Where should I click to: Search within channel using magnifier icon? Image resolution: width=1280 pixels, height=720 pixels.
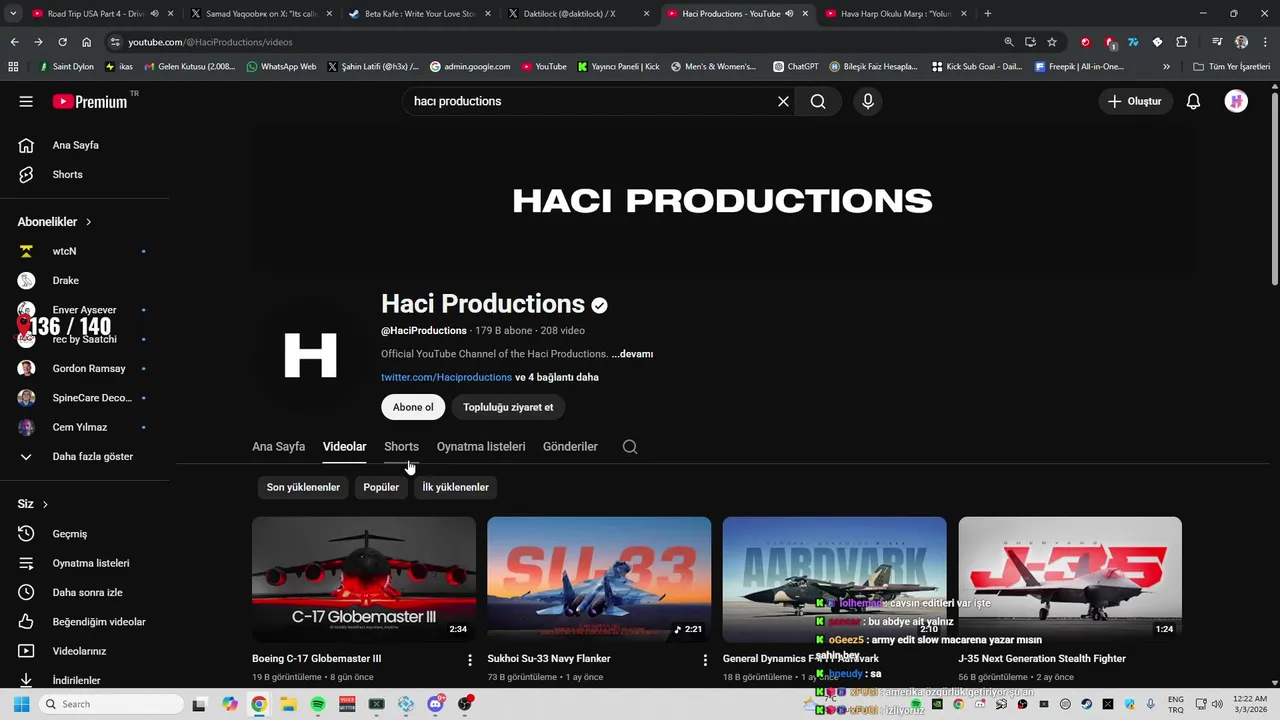coord(630,447)
